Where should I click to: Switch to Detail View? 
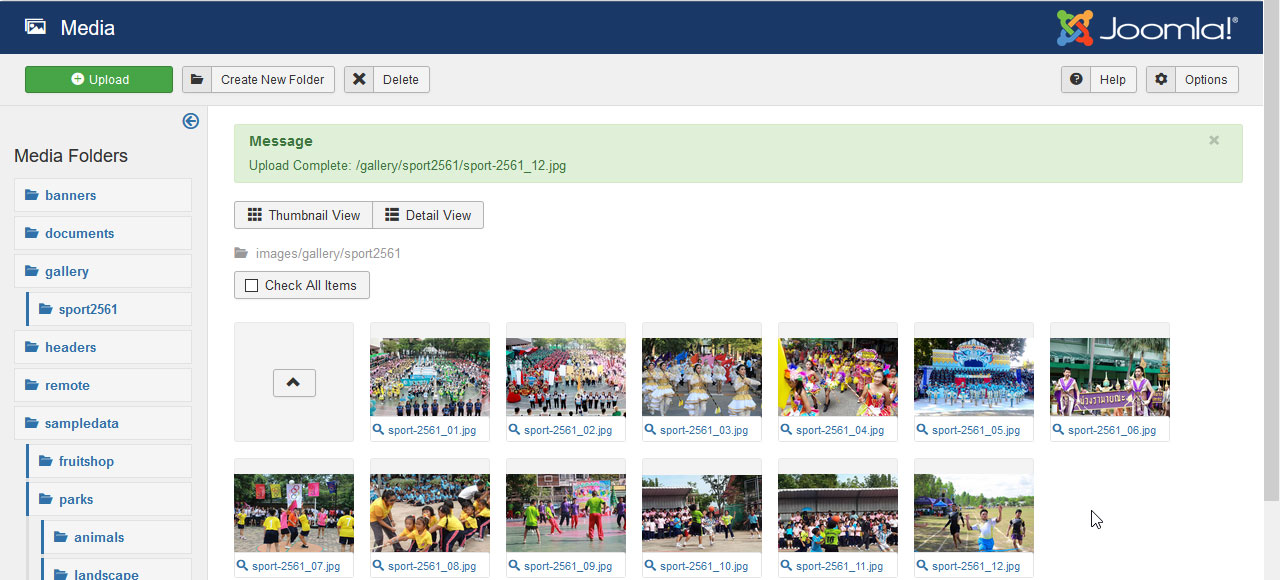click(x=428, y=215)
